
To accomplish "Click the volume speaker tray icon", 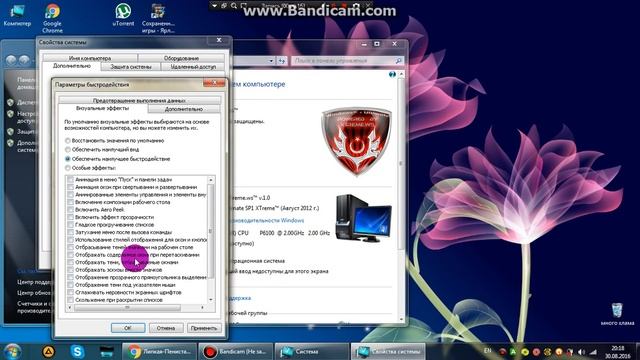I will [x=581, y=351].
